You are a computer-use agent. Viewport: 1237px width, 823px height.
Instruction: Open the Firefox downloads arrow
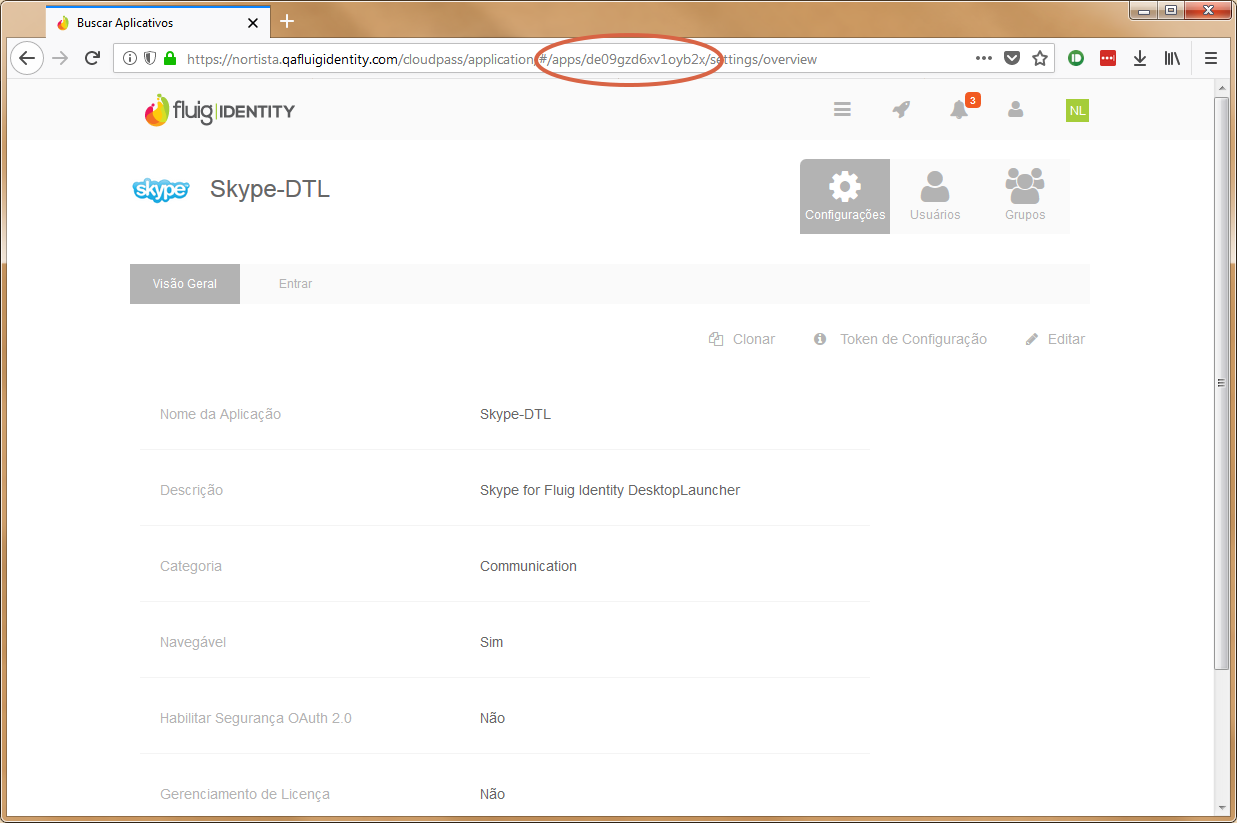point(1140,58)
